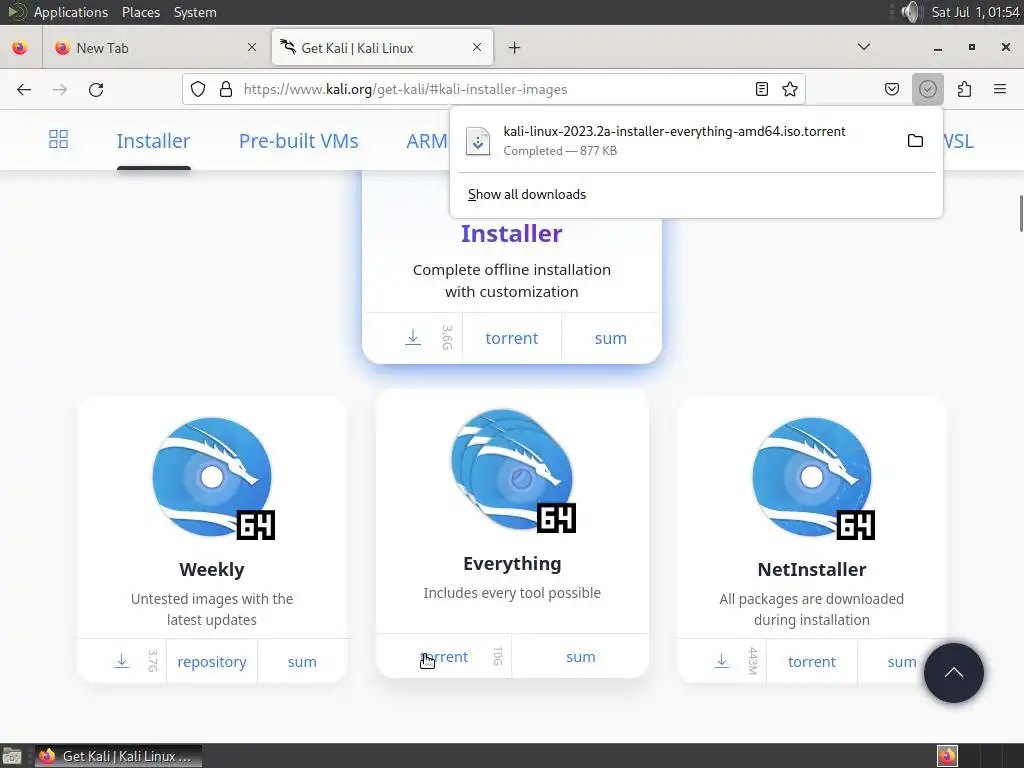Click the Firefox taskbar window button

(x=118, y=756)
